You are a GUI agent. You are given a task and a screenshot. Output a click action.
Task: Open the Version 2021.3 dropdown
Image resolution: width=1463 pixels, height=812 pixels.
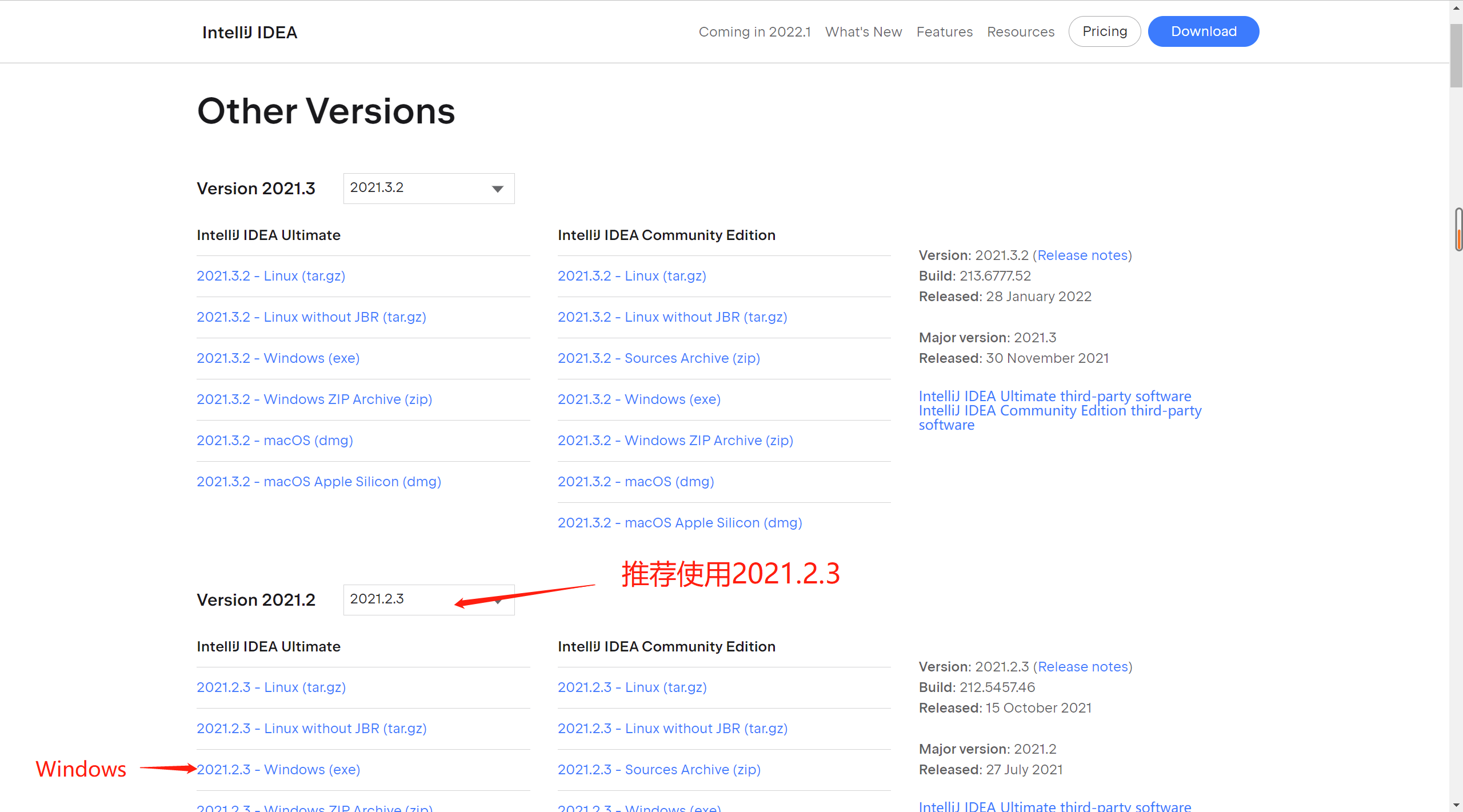[x=428, y=188]
